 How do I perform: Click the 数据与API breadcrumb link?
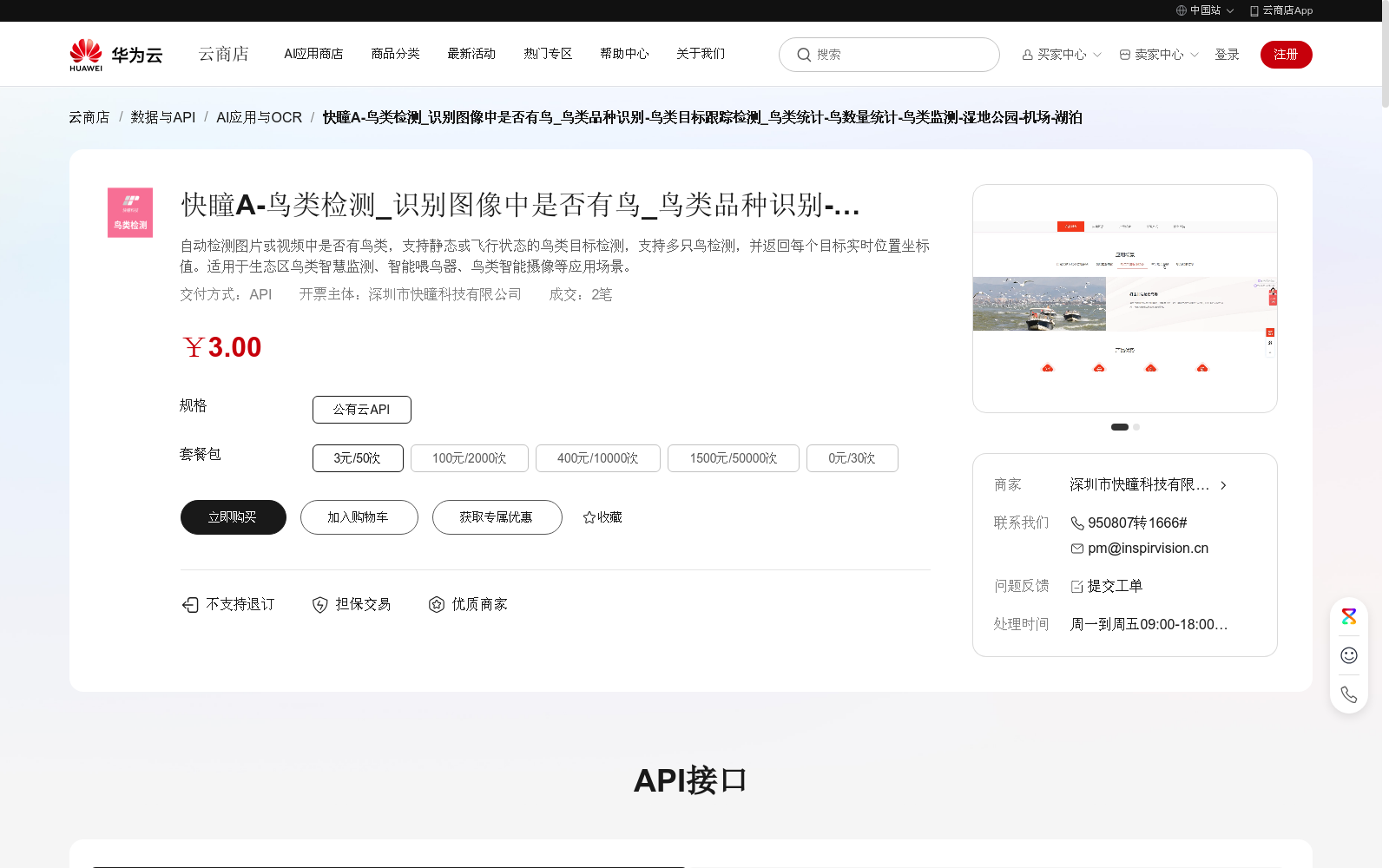tap(162, 117)
